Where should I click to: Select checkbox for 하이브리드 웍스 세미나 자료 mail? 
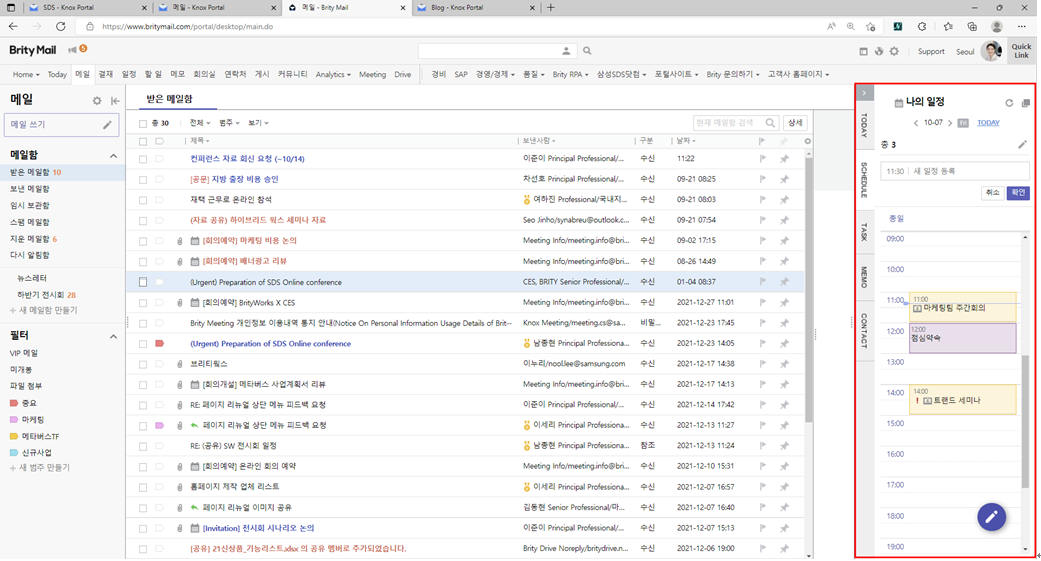[x=143, y=220]
